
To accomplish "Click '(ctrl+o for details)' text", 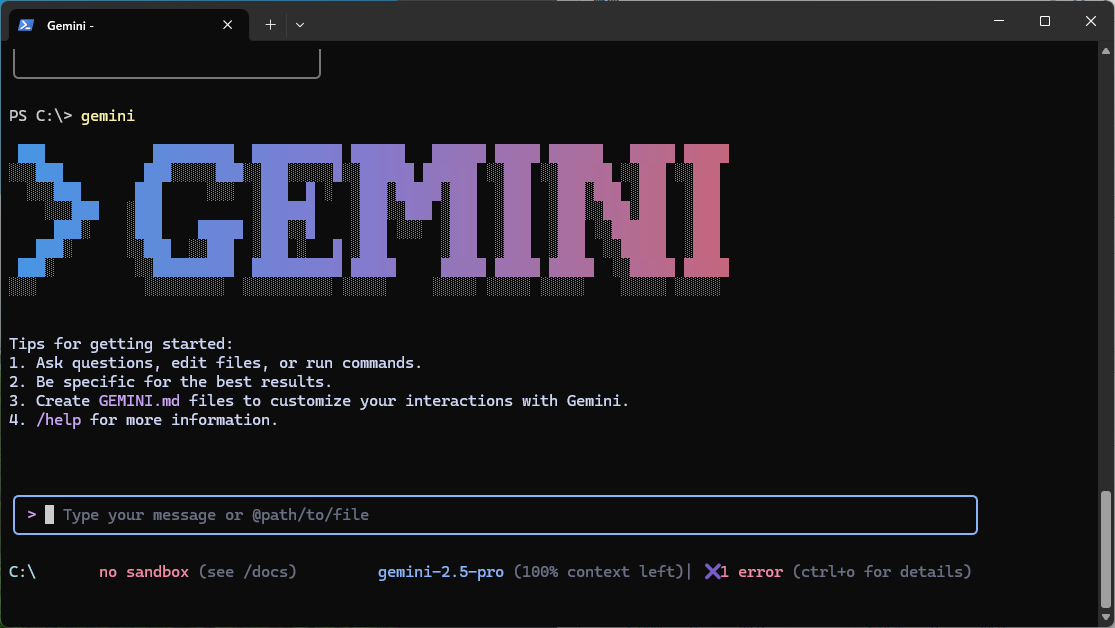I will 882,572.
